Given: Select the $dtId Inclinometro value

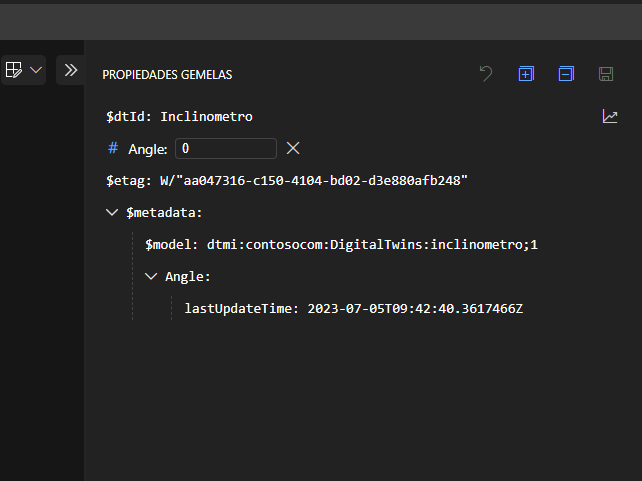Looking at the screenshot, I should 206,117.
